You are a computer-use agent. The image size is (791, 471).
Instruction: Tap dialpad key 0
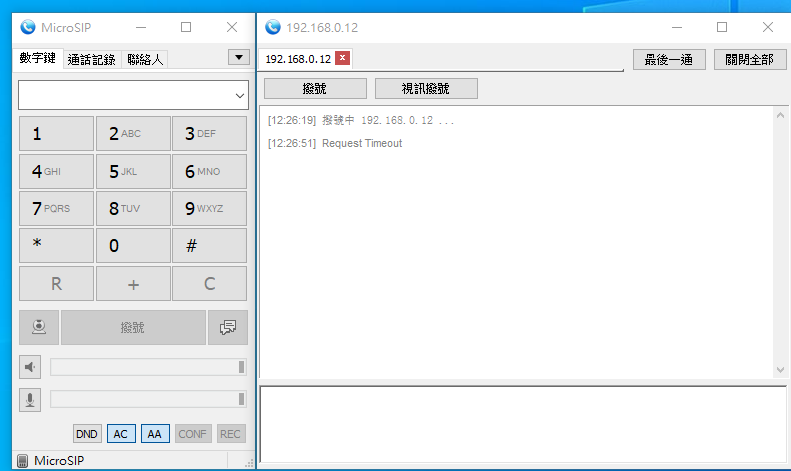pos(133,246)
